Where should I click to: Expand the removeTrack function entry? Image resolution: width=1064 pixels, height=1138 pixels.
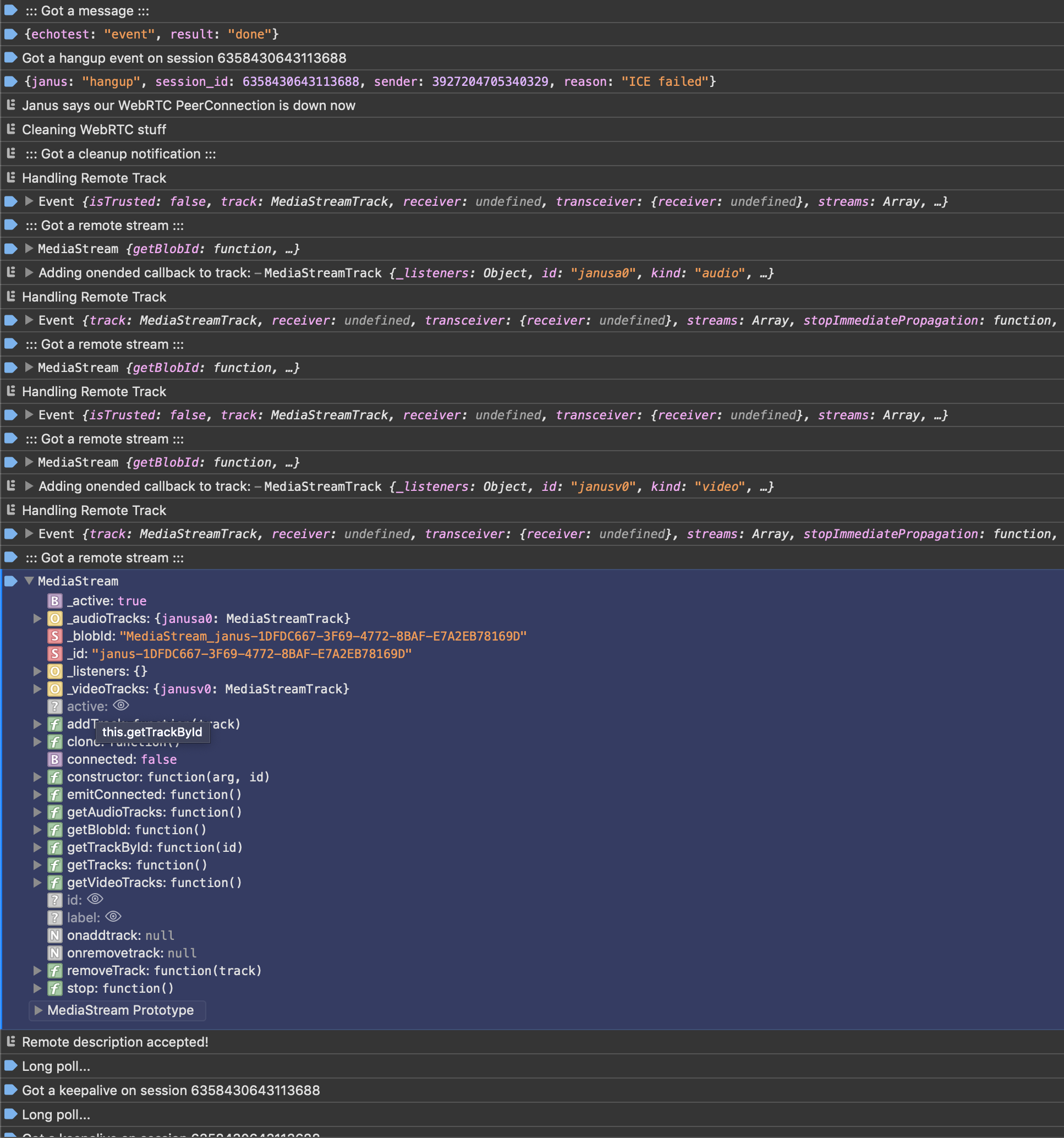tap(37, 971)
